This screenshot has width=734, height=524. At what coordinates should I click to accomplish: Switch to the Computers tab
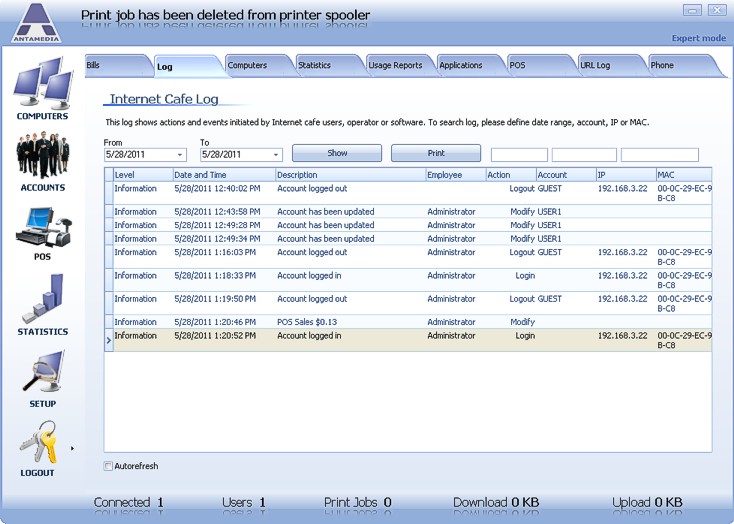click(x=260, y=66)
